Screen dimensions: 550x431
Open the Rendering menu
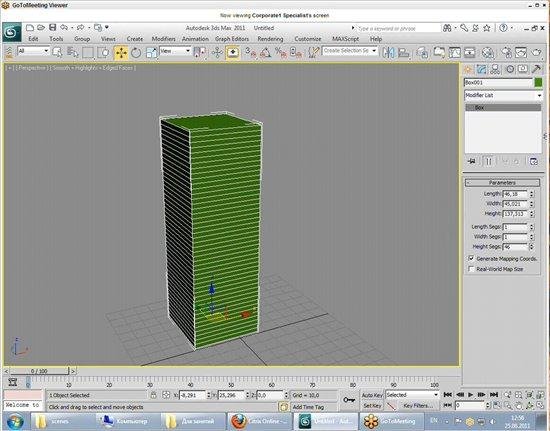coord(270,39)
